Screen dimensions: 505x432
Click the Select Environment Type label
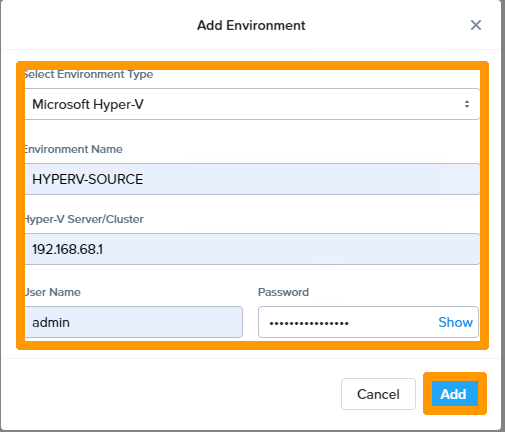pyautogui.click(x=88, y=74)
